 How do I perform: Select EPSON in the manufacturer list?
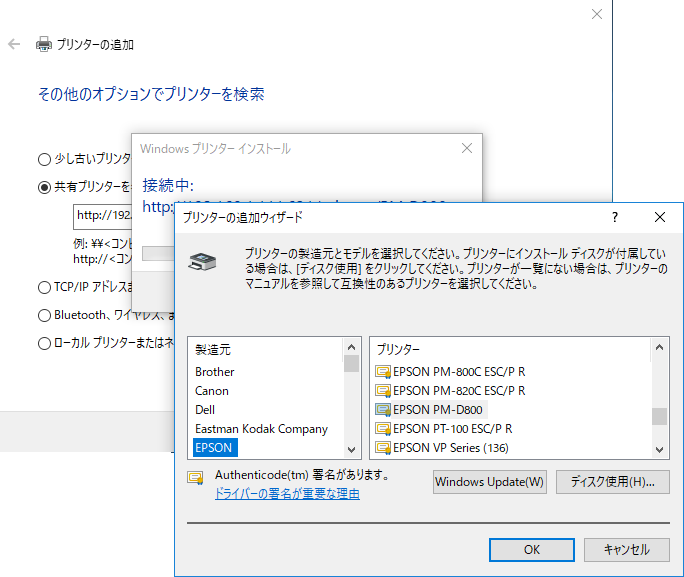click(213, 448)
